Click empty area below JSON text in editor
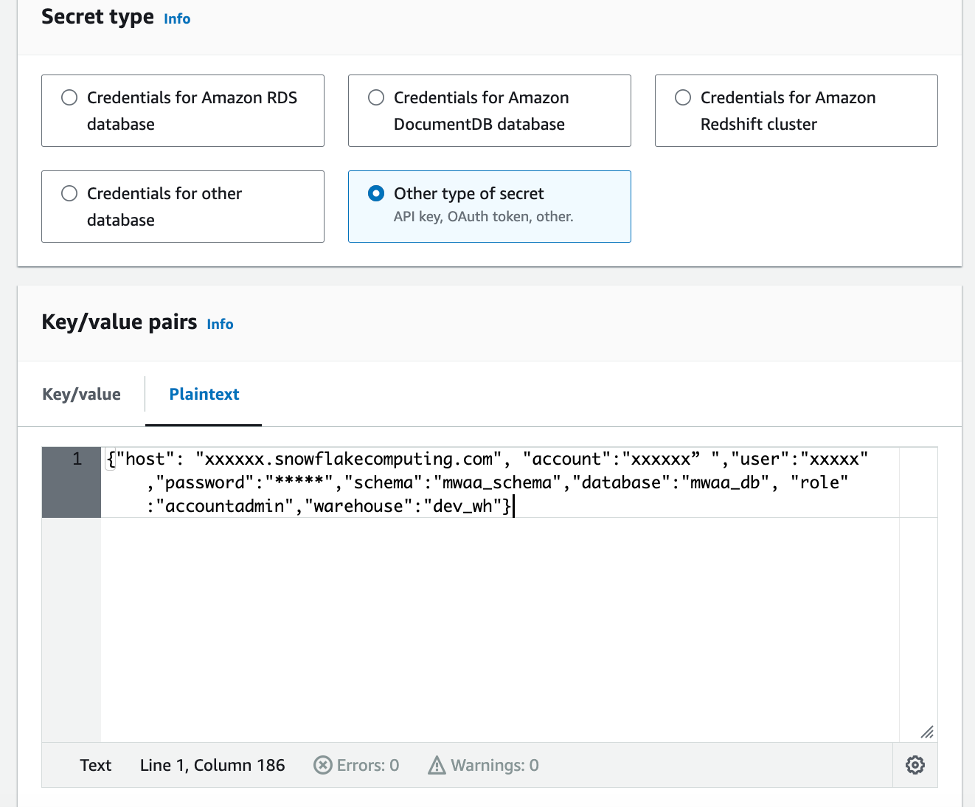The image size is (977, 808). pos(500,630)
